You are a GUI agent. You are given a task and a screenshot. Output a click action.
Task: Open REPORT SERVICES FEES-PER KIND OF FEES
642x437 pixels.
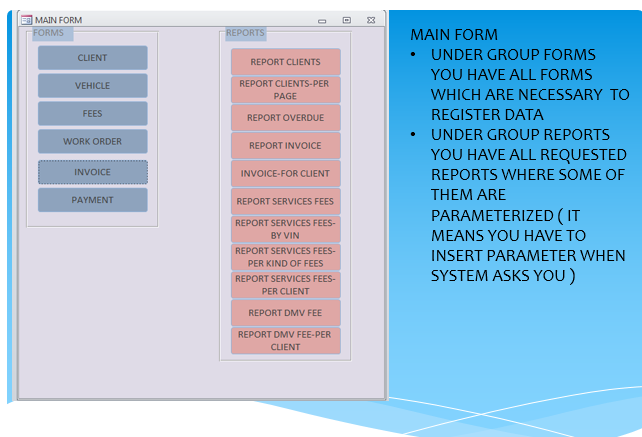285,257
